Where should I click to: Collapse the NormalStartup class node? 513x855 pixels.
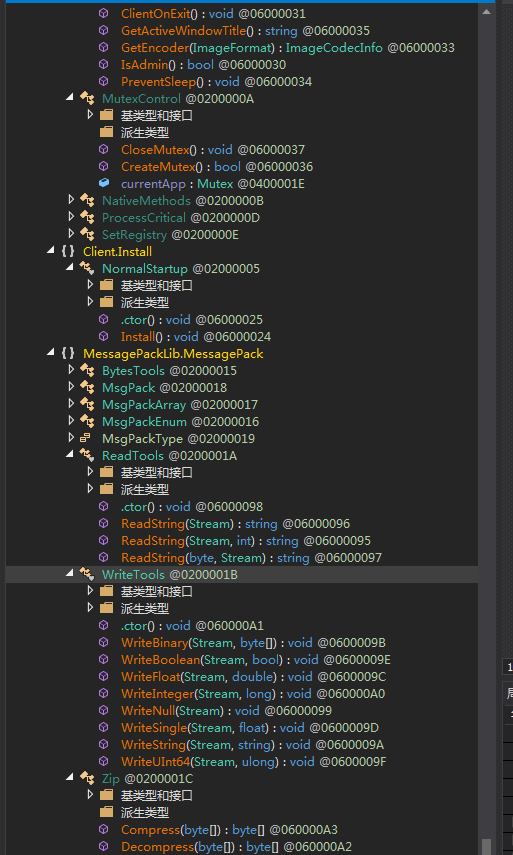click(70, 268)
